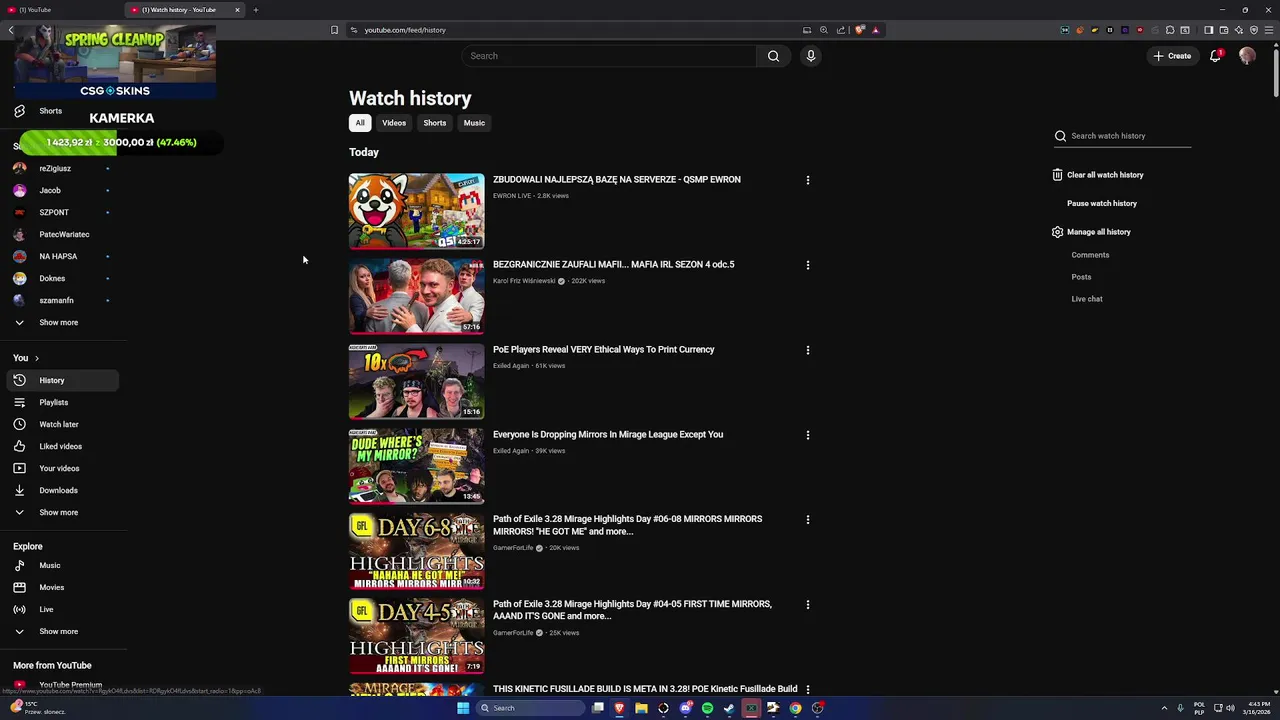The height and width of the screenshot is (720, 1280).
Task: Select the All filter chip
Action: click(360, 123)
